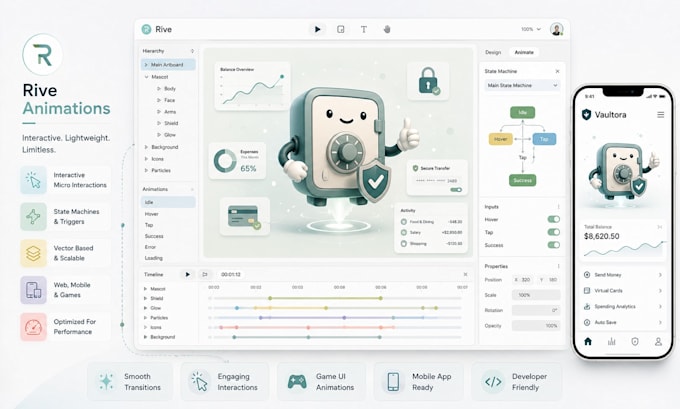Open the Hierarchy panel options
The height and width of the screenshot is (409, 680).
point(192,51)
